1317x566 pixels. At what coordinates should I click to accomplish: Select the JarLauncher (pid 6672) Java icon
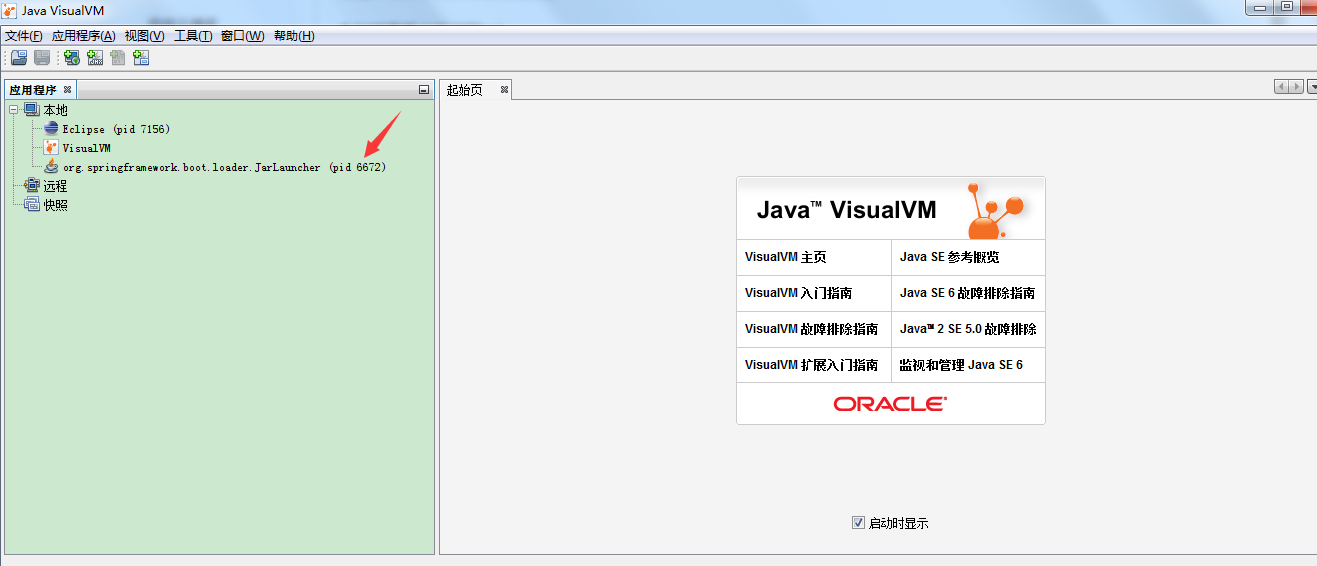[52, 167]
